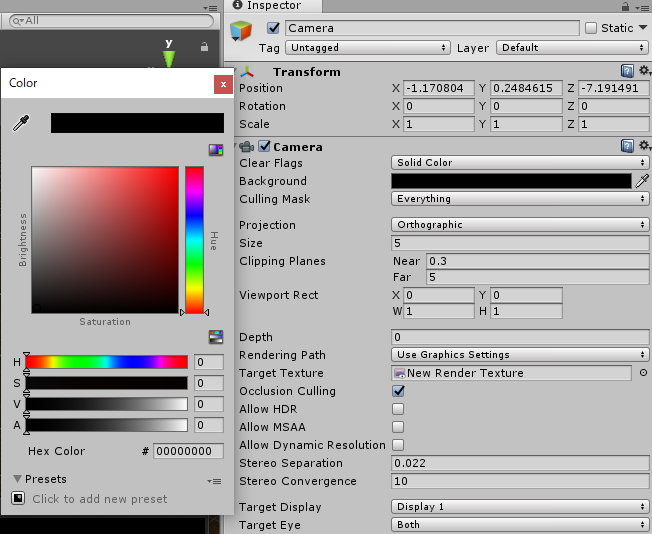Open Target Display dropdown
Viewport: 652px width, 534px height.
520,507
